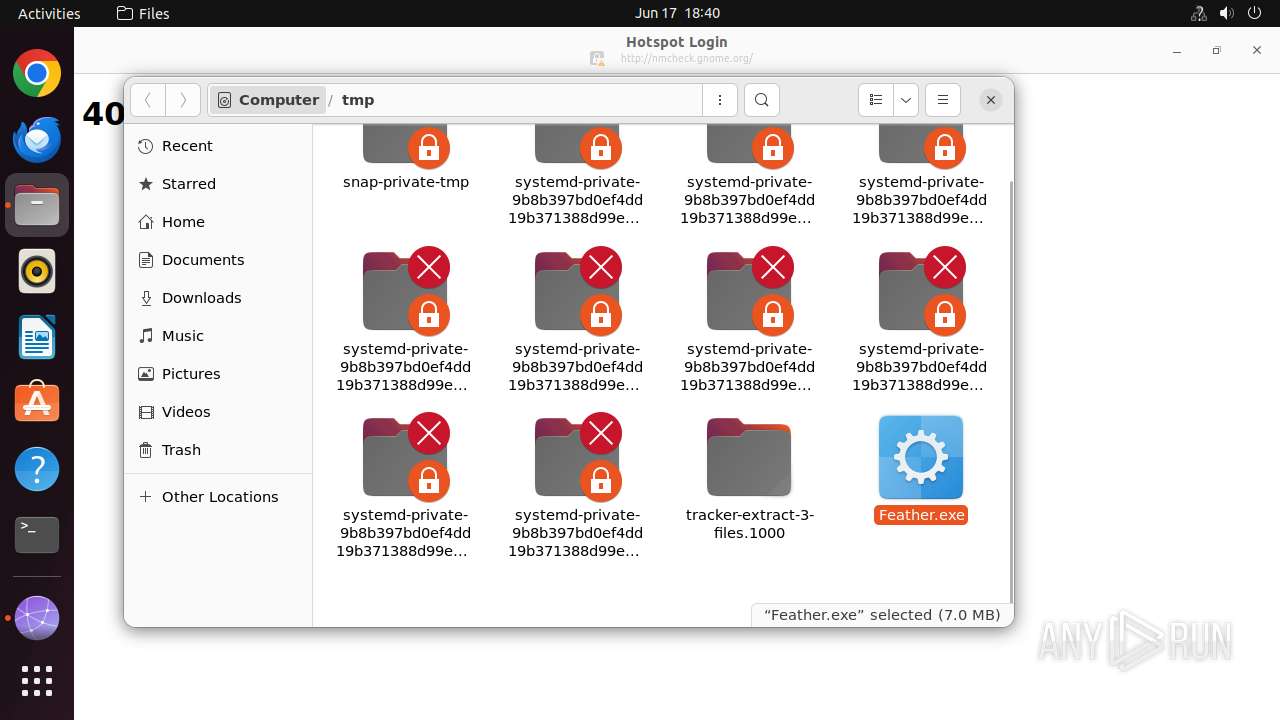The image size is (1280, 720).
Task: Show Applications grid in the dock
Action: click(37, 681)
